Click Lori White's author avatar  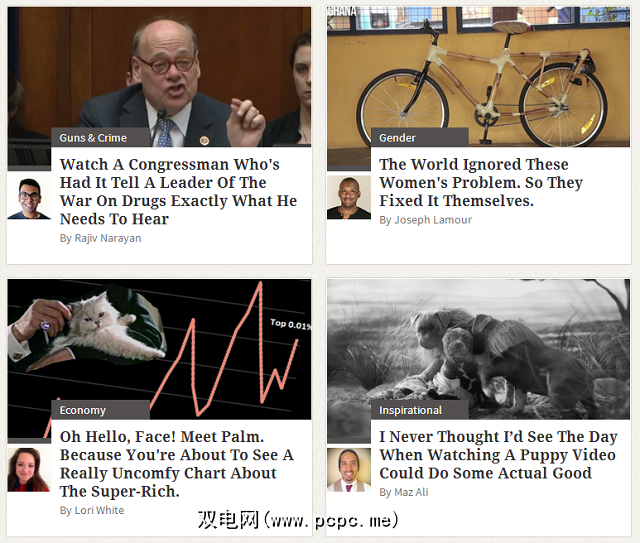click(29, 470)
